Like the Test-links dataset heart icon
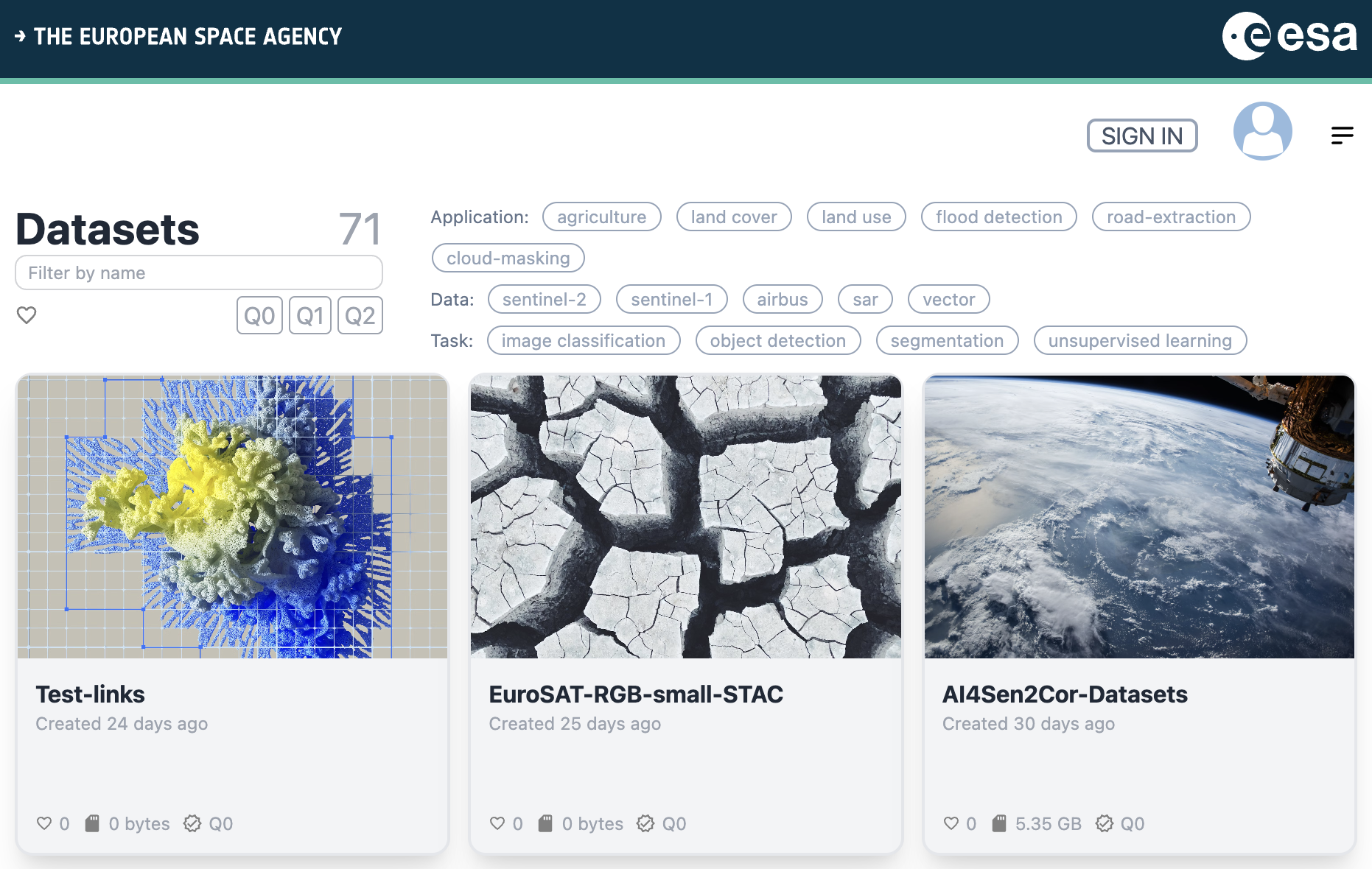 [x=44, y=823]
